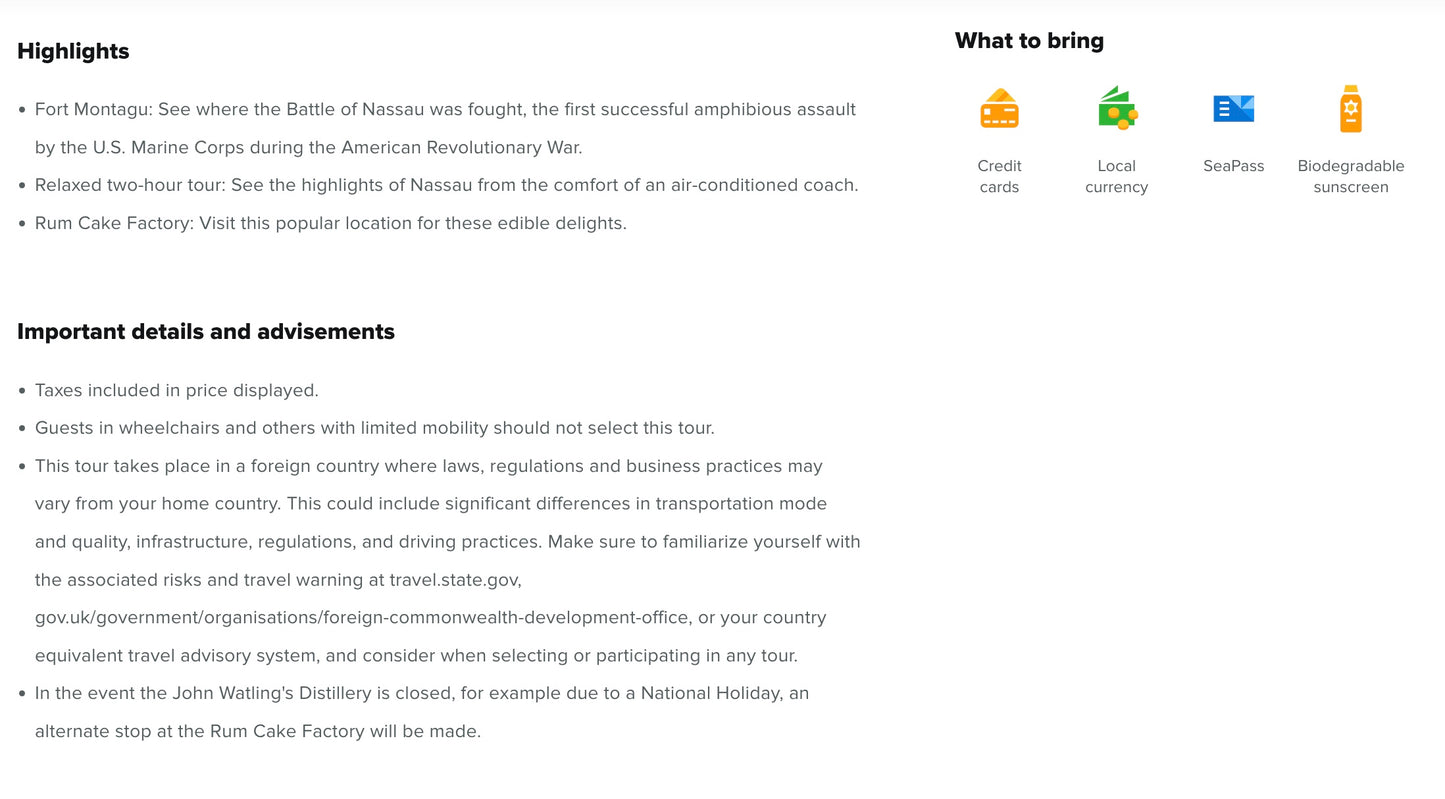The width and height of the screenshot is (1445, 799).
Task: Click the "What to bring" heading
Action: 1029,41
